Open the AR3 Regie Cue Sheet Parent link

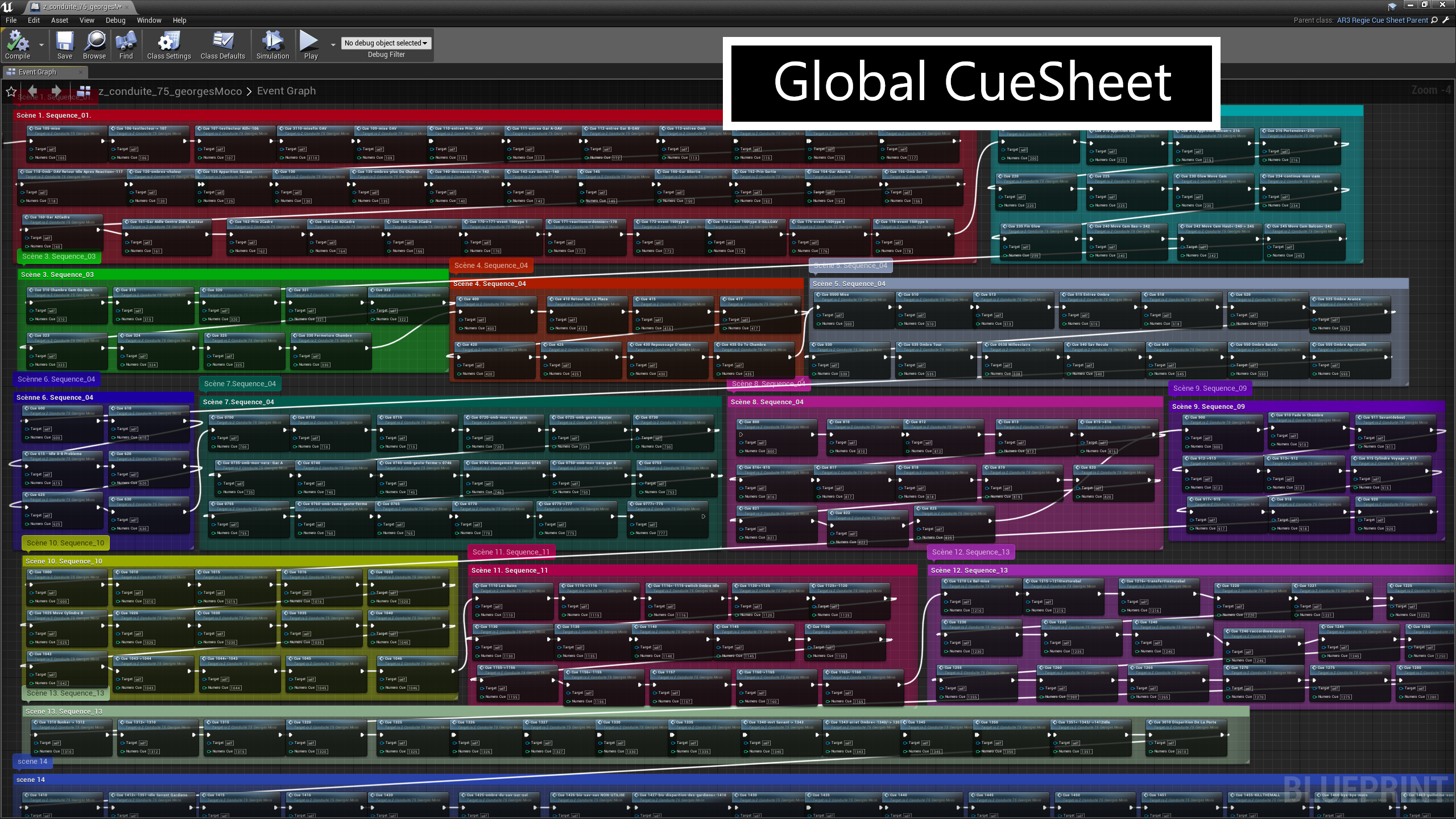tap(1382, 20)
